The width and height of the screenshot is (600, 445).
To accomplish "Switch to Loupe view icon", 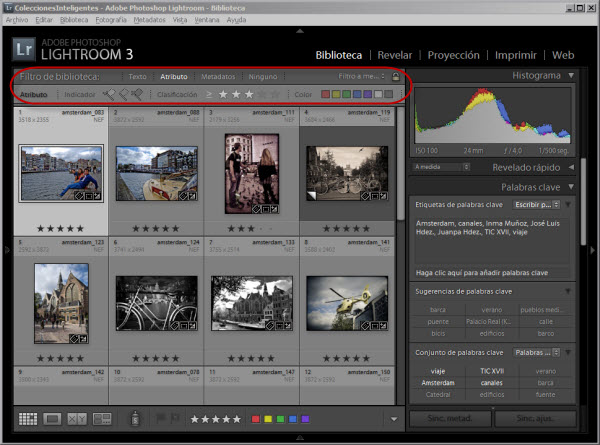I will [52, 419].
